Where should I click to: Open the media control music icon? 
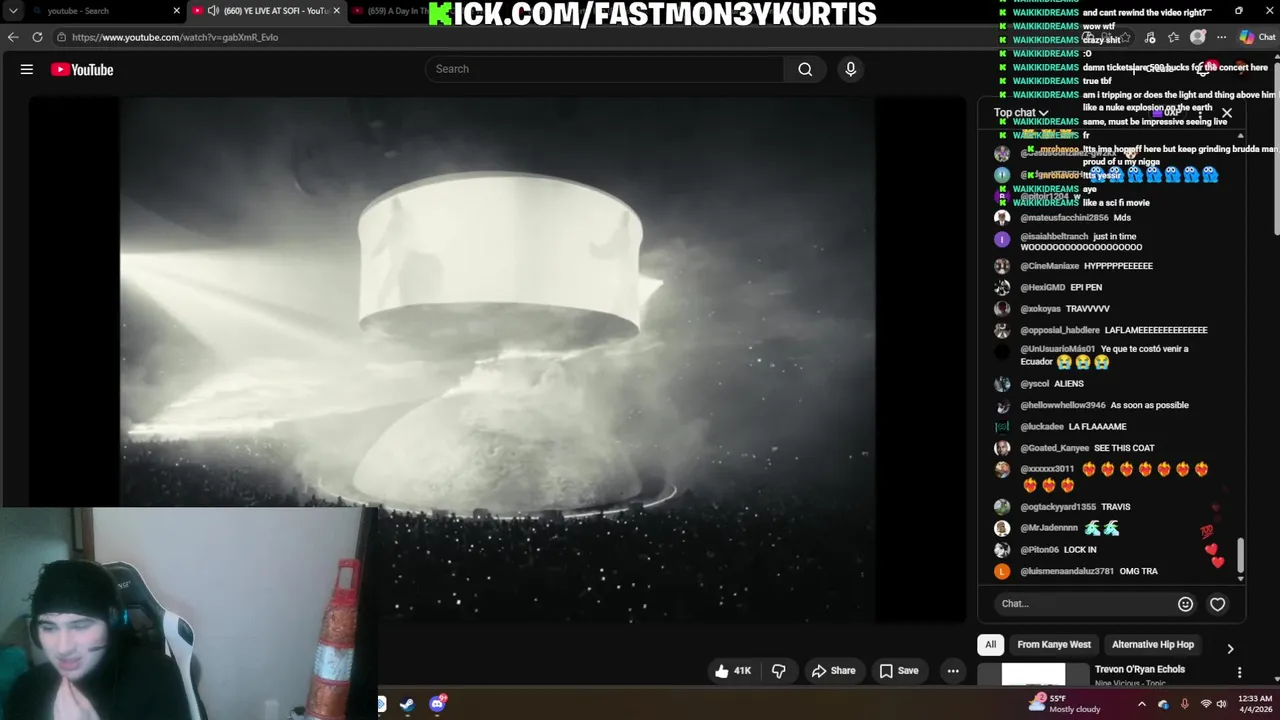(x=1149, y=37)
